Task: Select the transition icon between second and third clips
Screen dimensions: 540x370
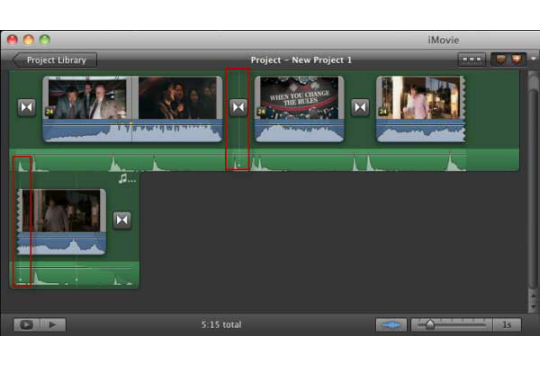Action: pyautogui.click(x=238, y=107)
